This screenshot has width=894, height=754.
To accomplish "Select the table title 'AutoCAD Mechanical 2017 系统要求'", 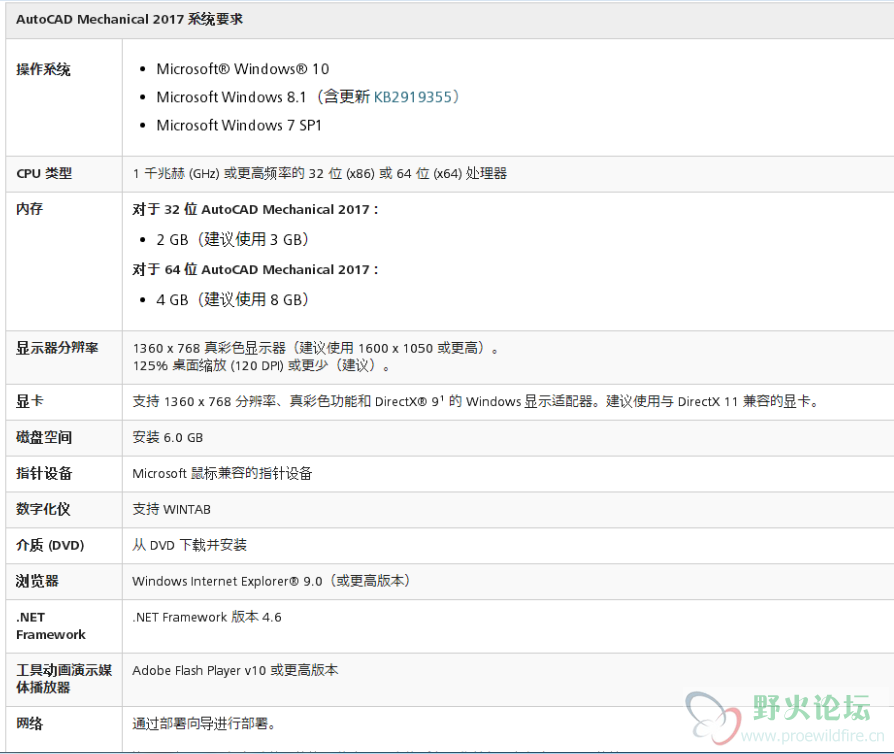I will [x=129, y=19].
